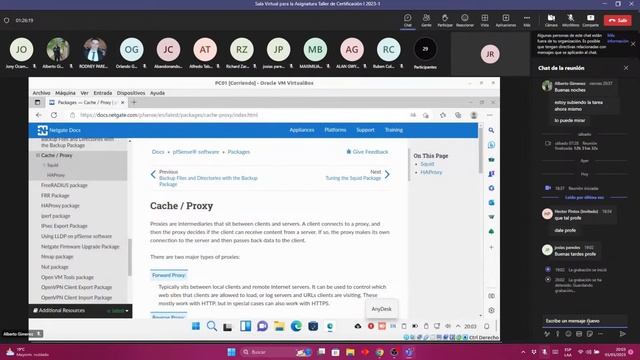Click the docs.netgate.com address bar
The image size is (640, 360).
pos(237,115)
